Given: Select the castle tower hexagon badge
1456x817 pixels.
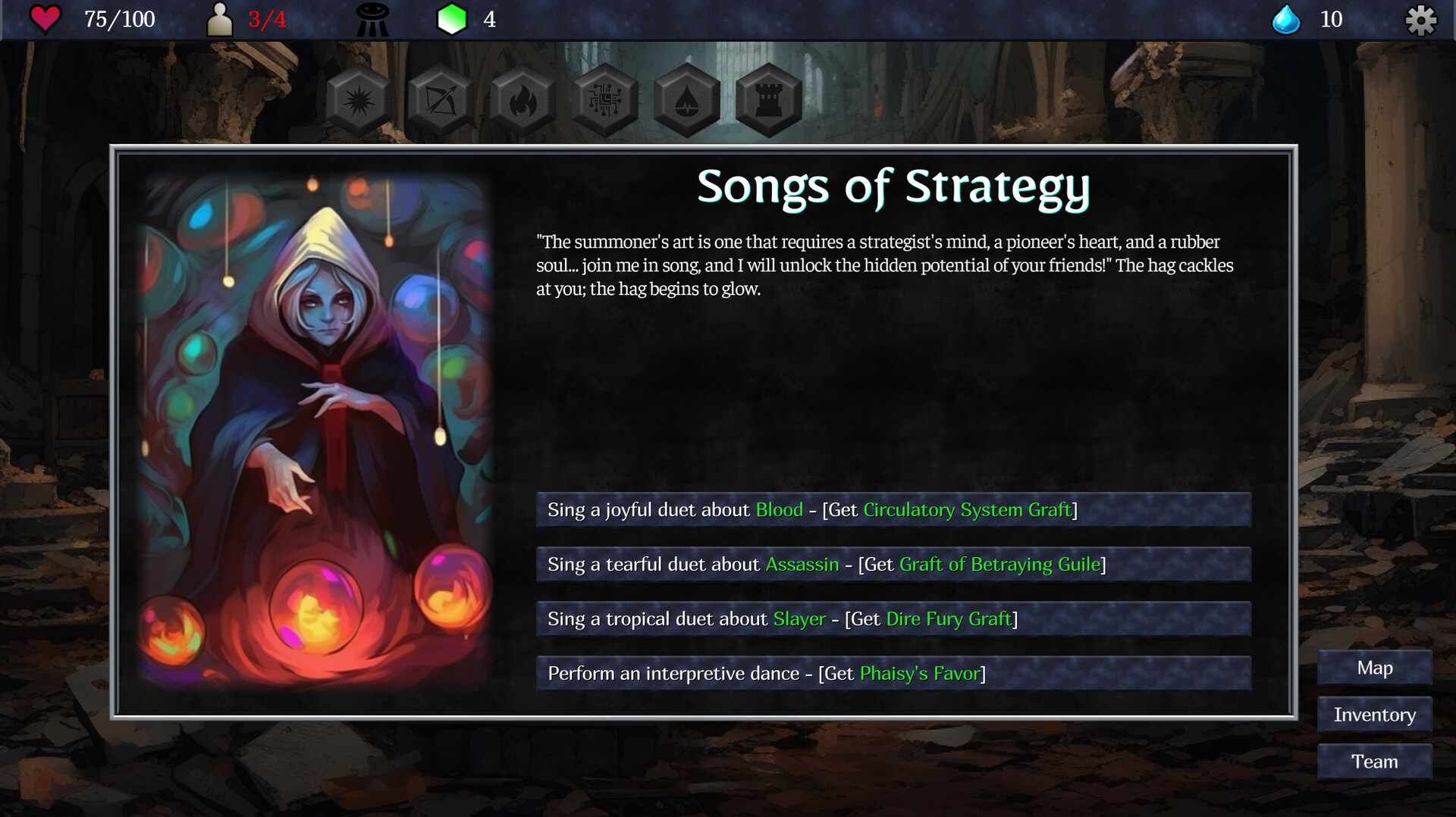Looking at the screenshot, I should point(768,101).
